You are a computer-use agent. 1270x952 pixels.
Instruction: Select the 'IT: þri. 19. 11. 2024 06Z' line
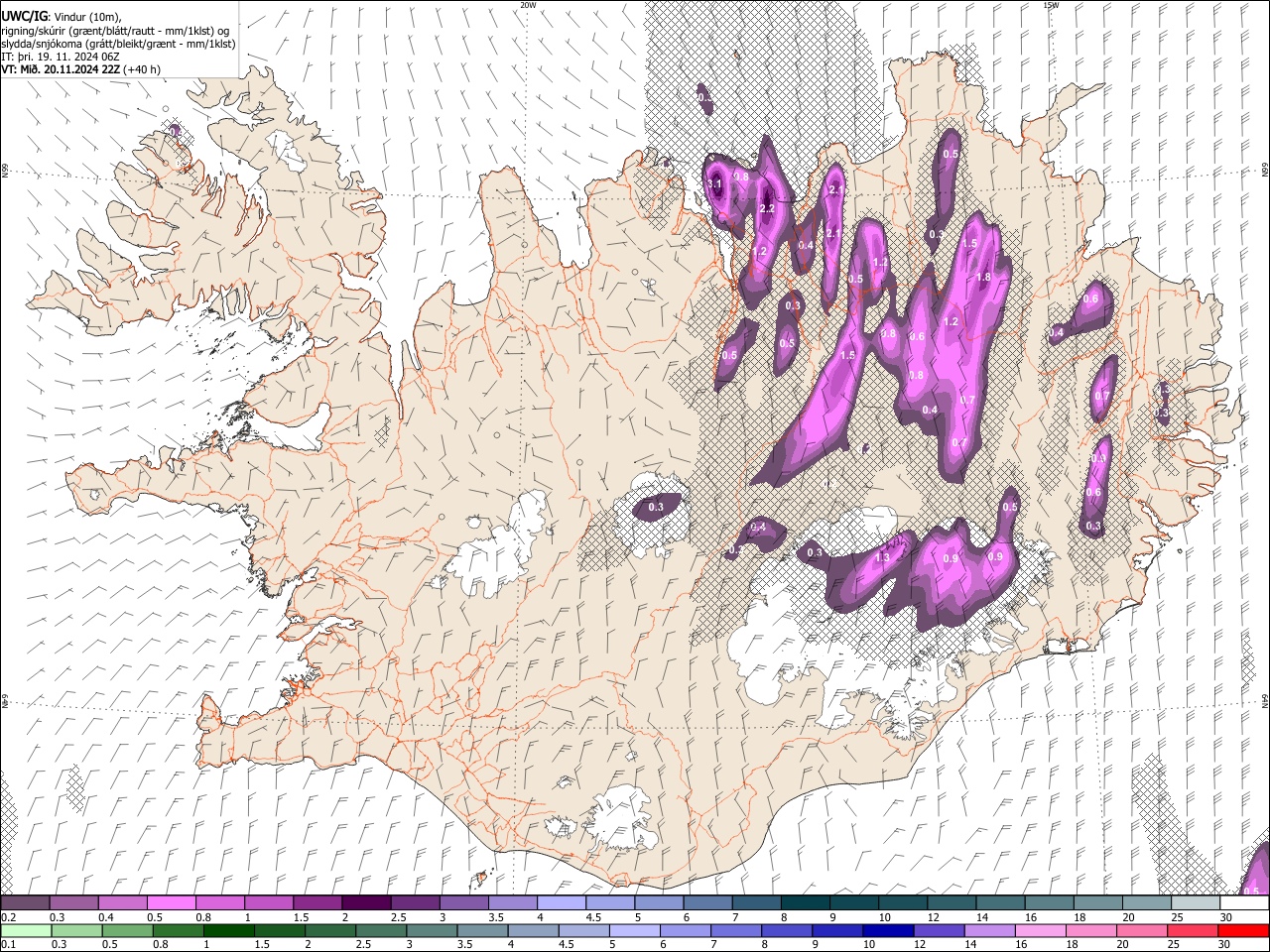tap(61, 57)
